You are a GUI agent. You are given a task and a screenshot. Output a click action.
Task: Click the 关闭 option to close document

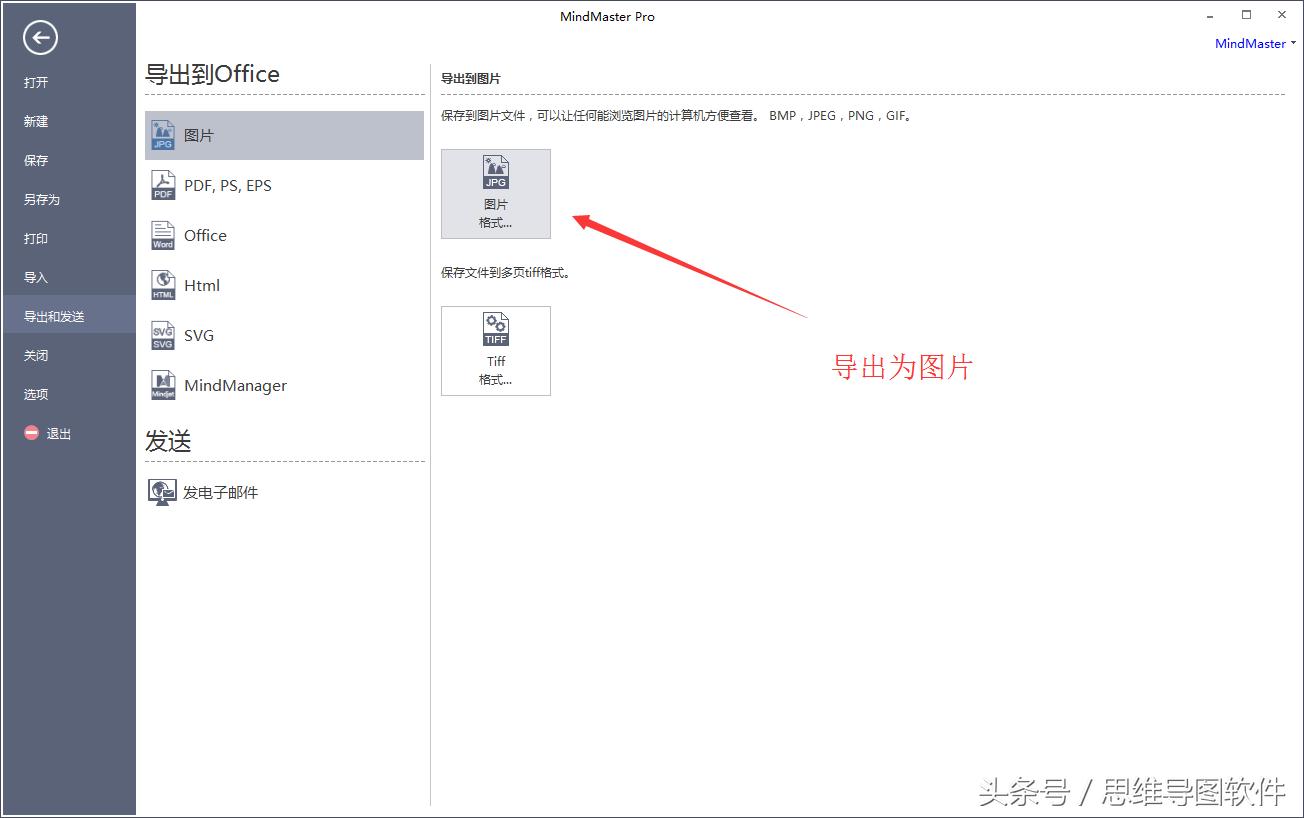point(35,354)
